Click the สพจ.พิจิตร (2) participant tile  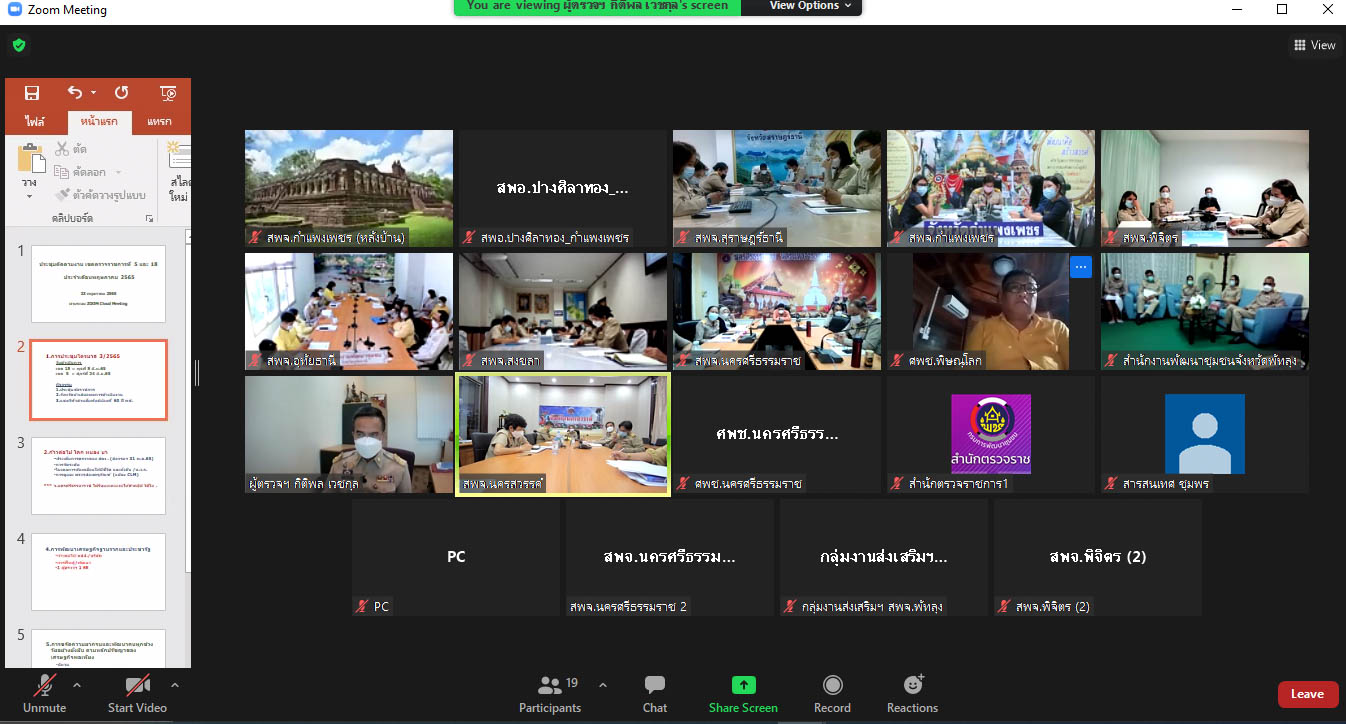1098,557
